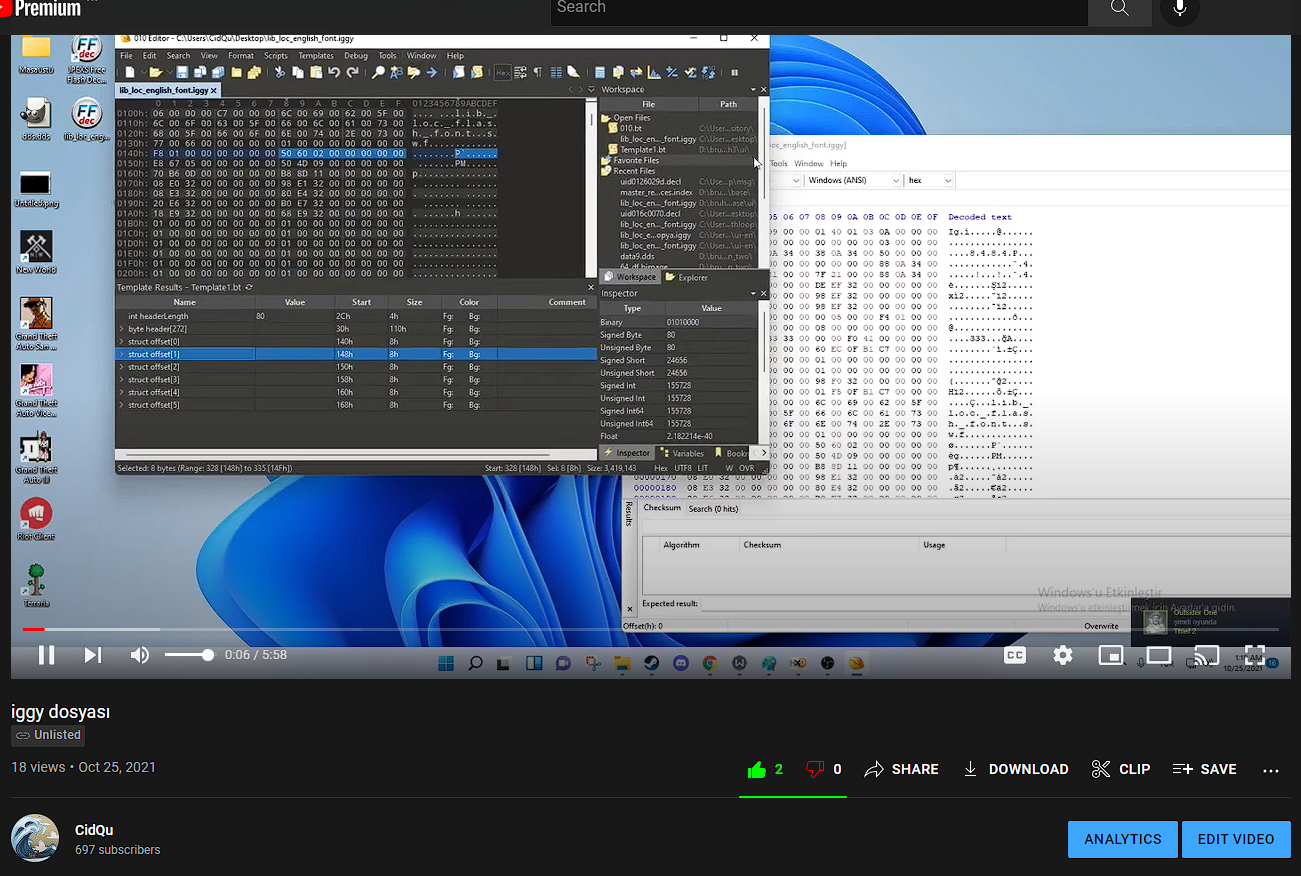Click the DOWNLOAD button
The image size is (1301, 876).
(1016, 769)
